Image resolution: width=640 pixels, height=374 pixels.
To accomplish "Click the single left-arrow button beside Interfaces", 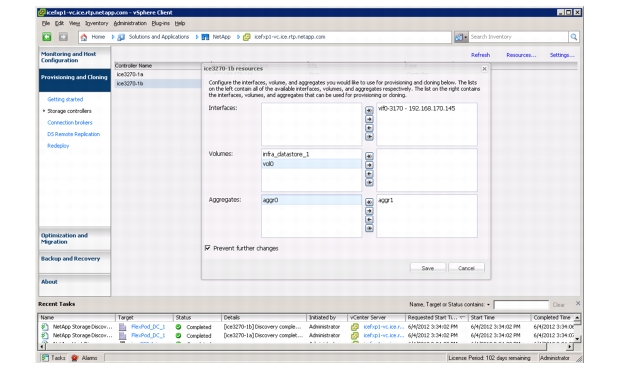I will [x=369, y=128].
